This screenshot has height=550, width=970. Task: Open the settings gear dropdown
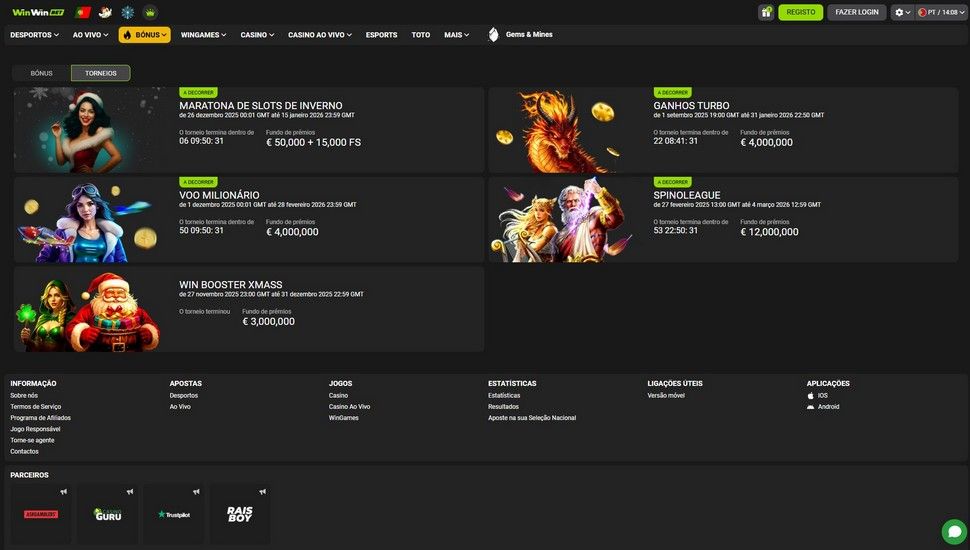[x=901, y=12]
